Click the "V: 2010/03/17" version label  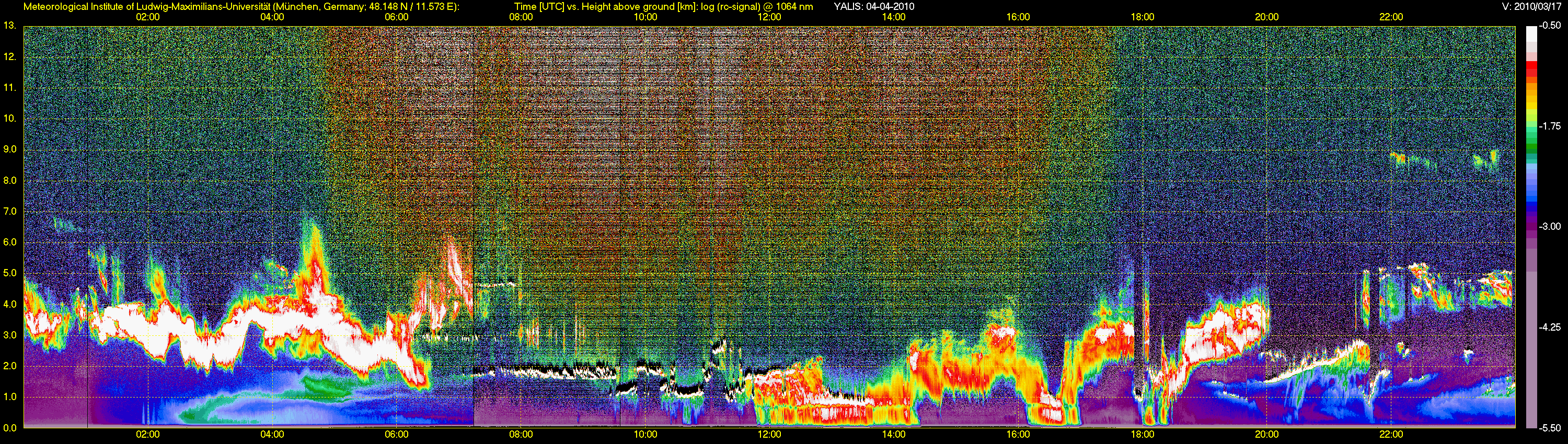1530,7
